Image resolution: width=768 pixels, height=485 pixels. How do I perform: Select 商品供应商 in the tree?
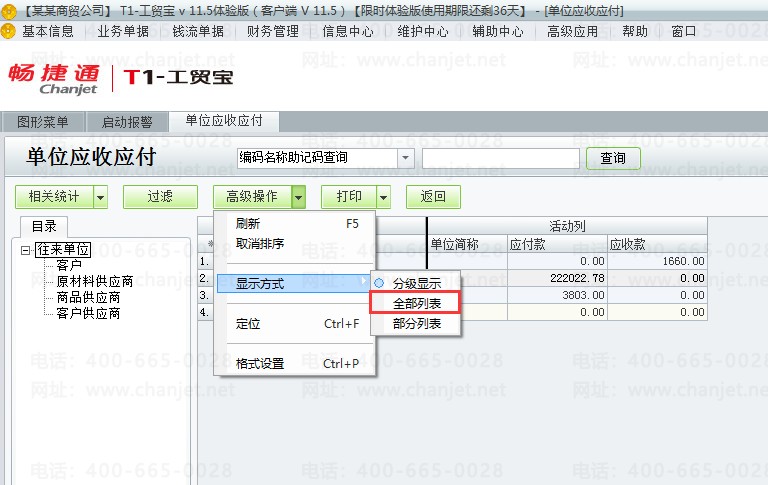pos(88,297)
